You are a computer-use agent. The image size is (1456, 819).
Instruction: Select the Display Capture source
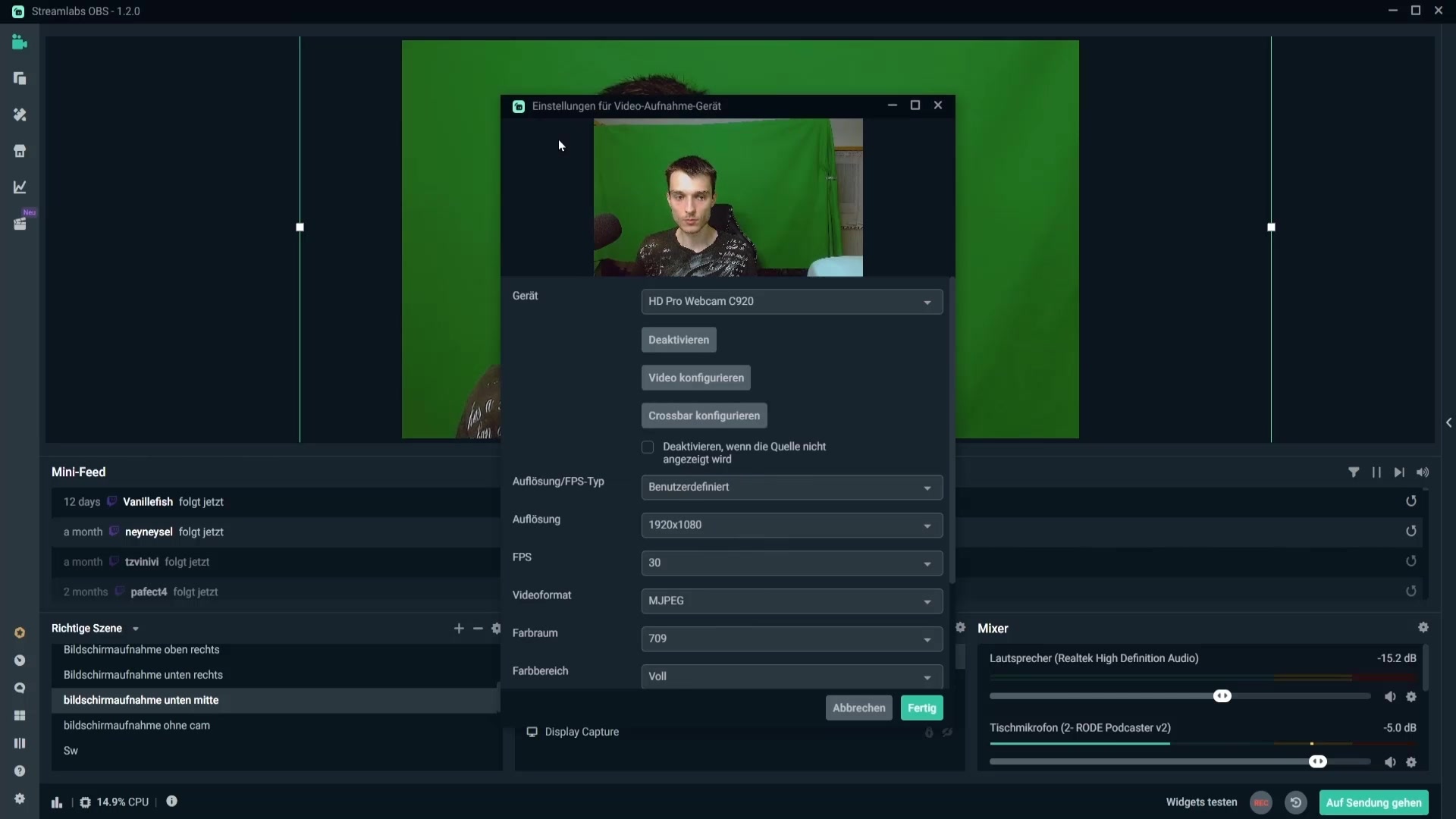(x=582, y=732)
